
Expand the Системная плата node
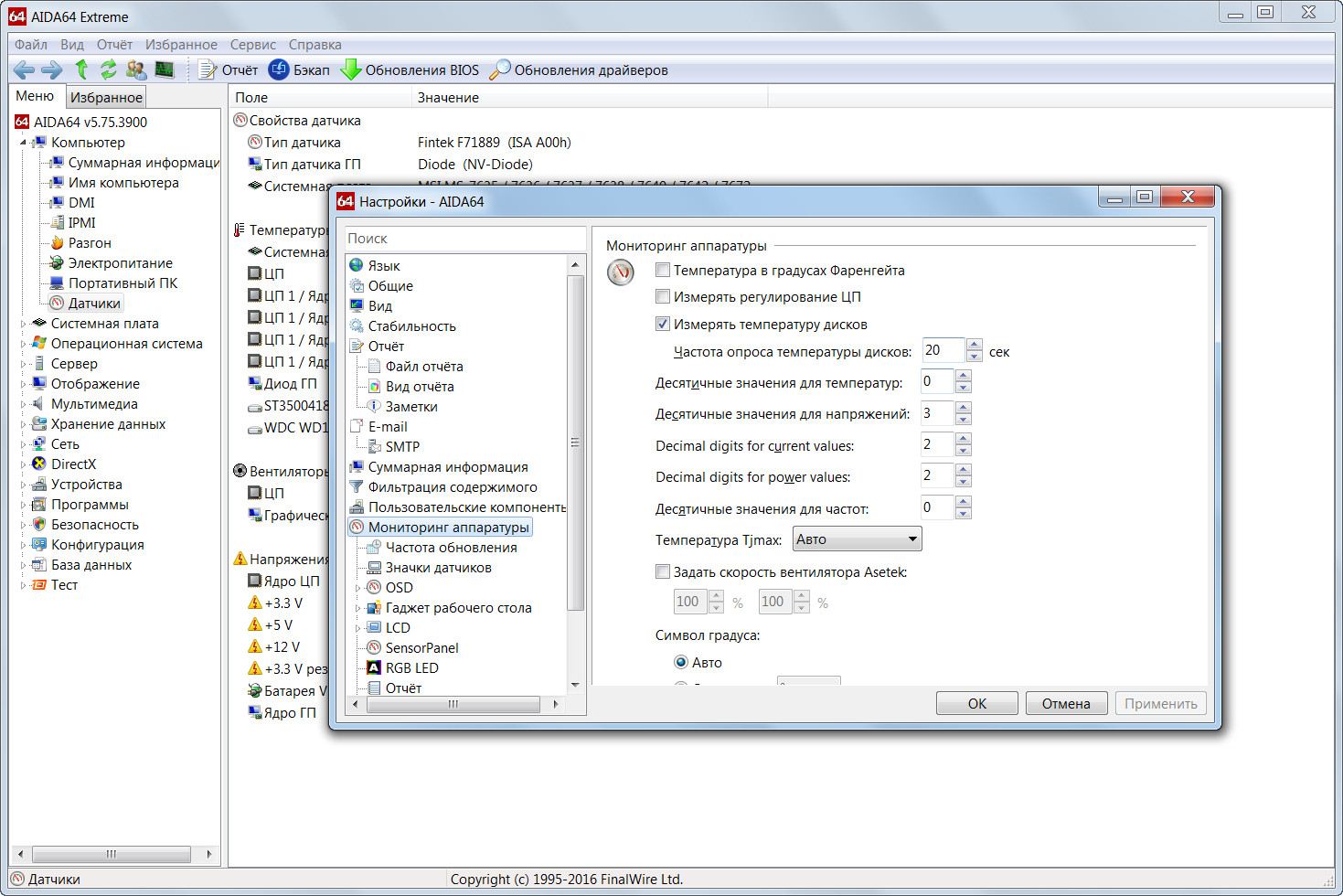point(23,323)
